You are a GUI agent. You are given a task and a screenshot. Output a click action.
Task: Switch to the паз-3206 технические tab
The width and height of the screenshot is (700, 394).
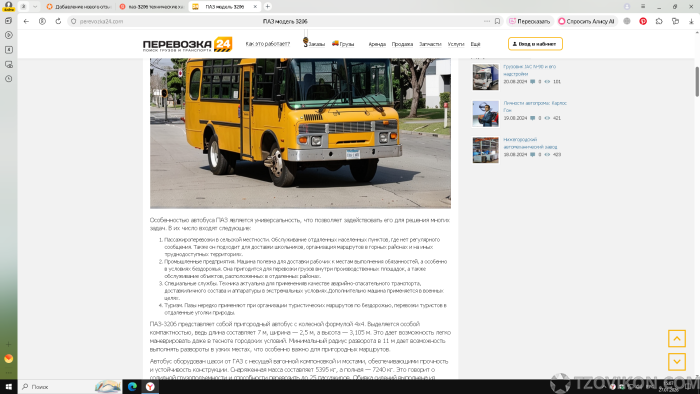(x=152, y=7)
